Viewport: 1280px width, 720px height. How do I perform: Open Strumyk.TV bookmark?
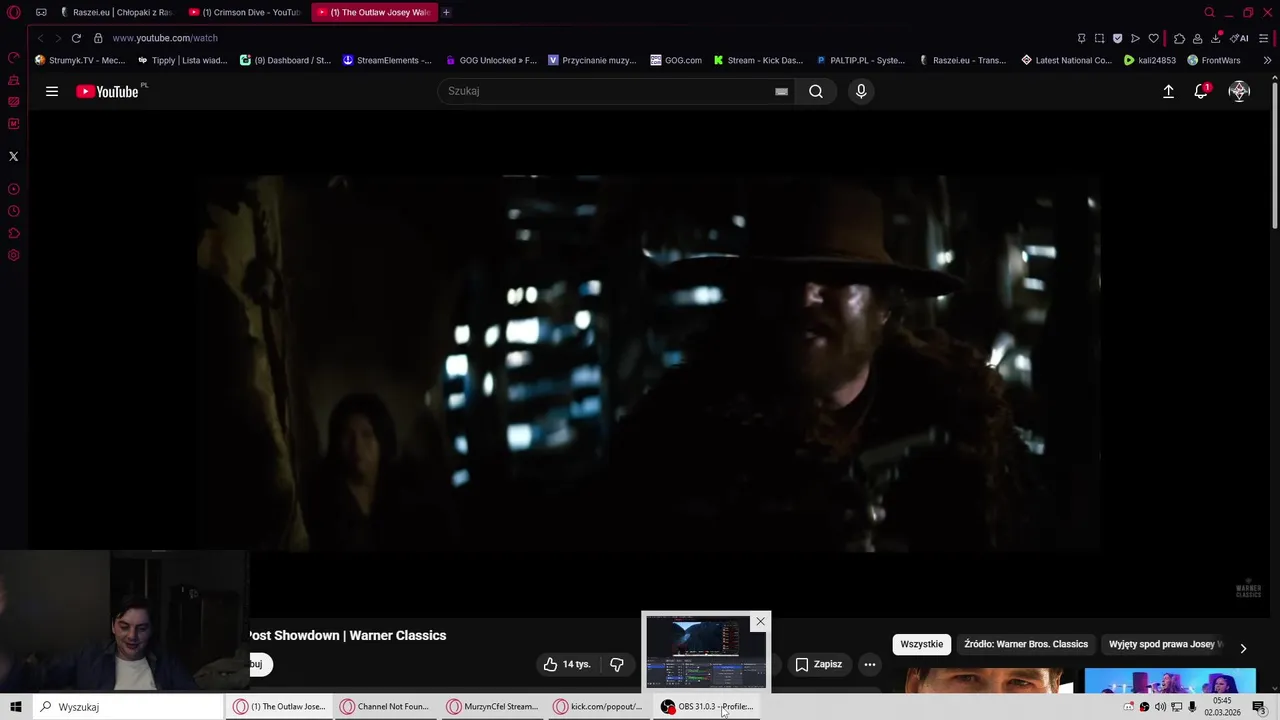click(x=80, y=60)
